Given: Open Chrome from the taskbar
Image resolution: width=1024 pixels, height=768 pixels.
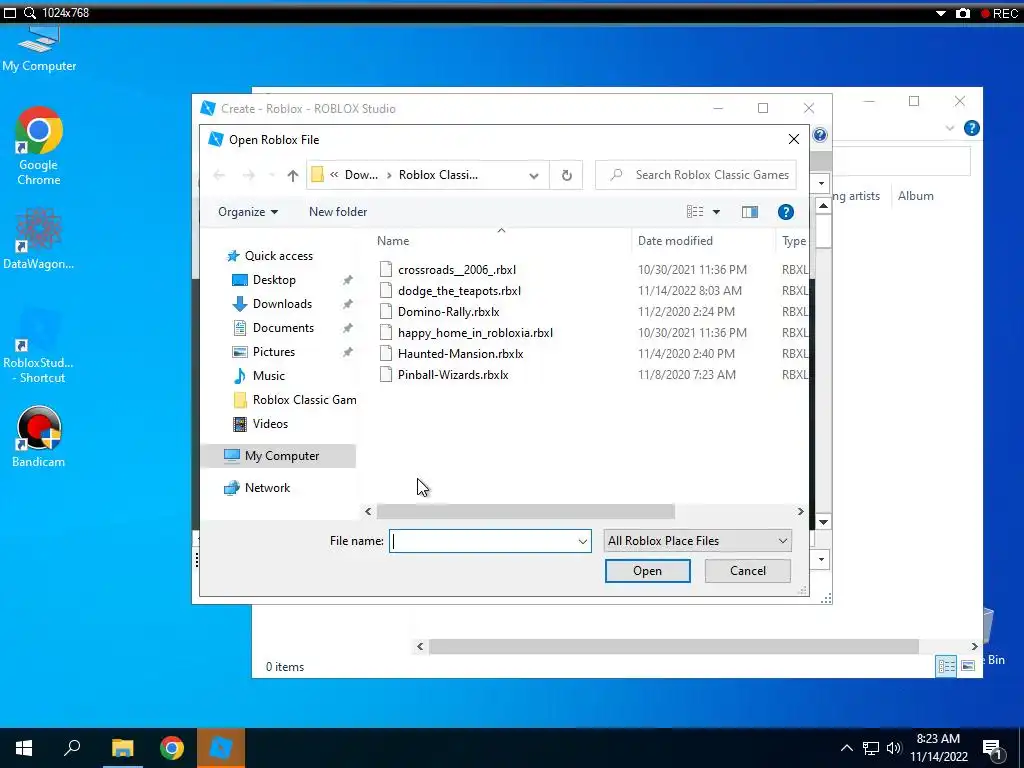Looking at the screenshot, I should (172, 748).
